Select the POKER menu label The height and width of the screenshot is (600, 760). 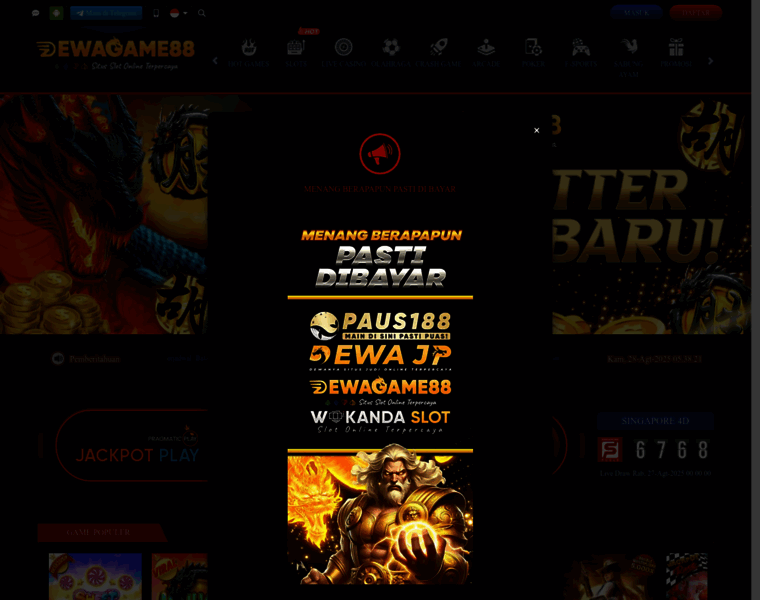[533, 63]
